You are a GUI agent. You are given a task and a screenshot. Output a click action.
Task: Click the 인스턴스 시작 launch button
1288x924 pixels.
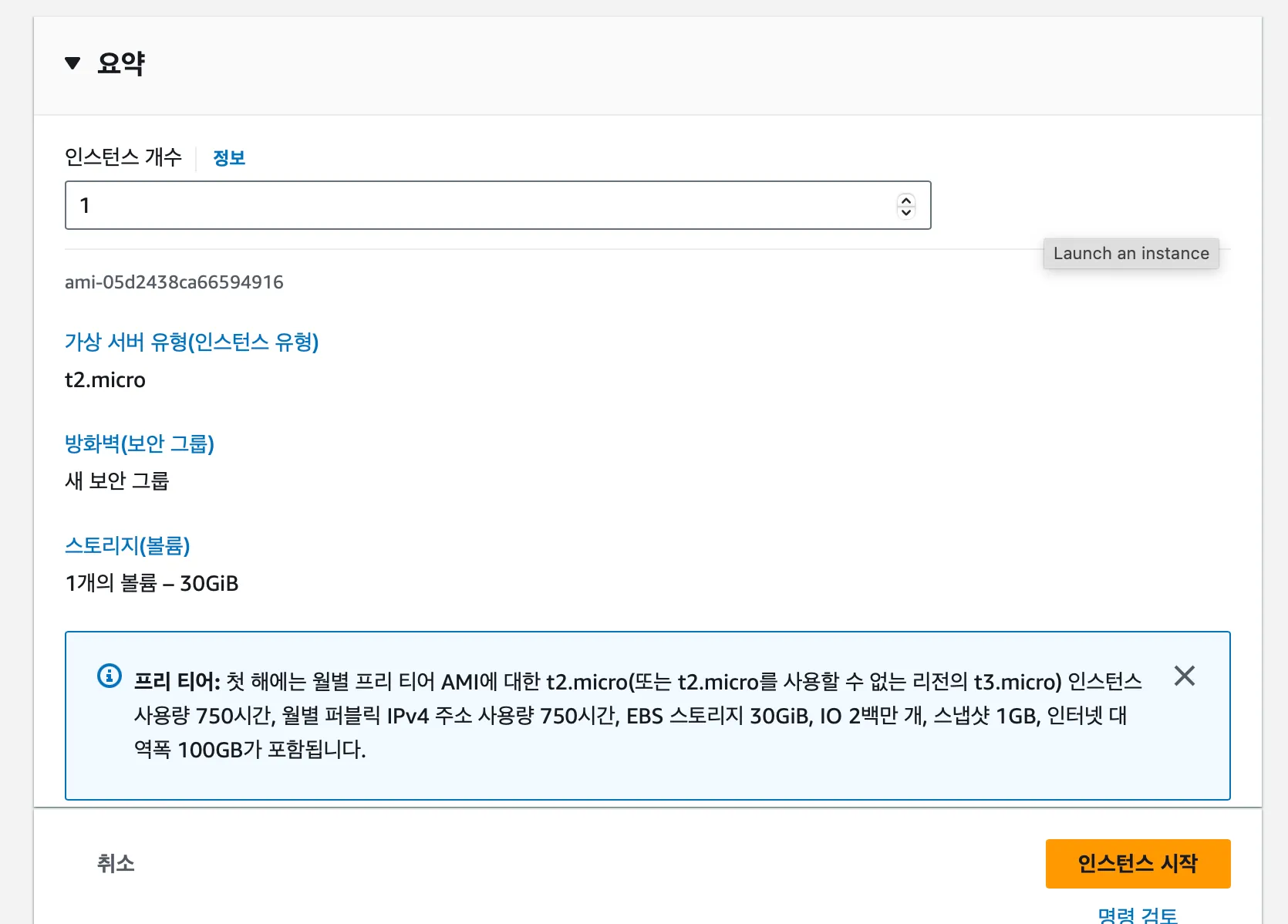coord(1138,864)
